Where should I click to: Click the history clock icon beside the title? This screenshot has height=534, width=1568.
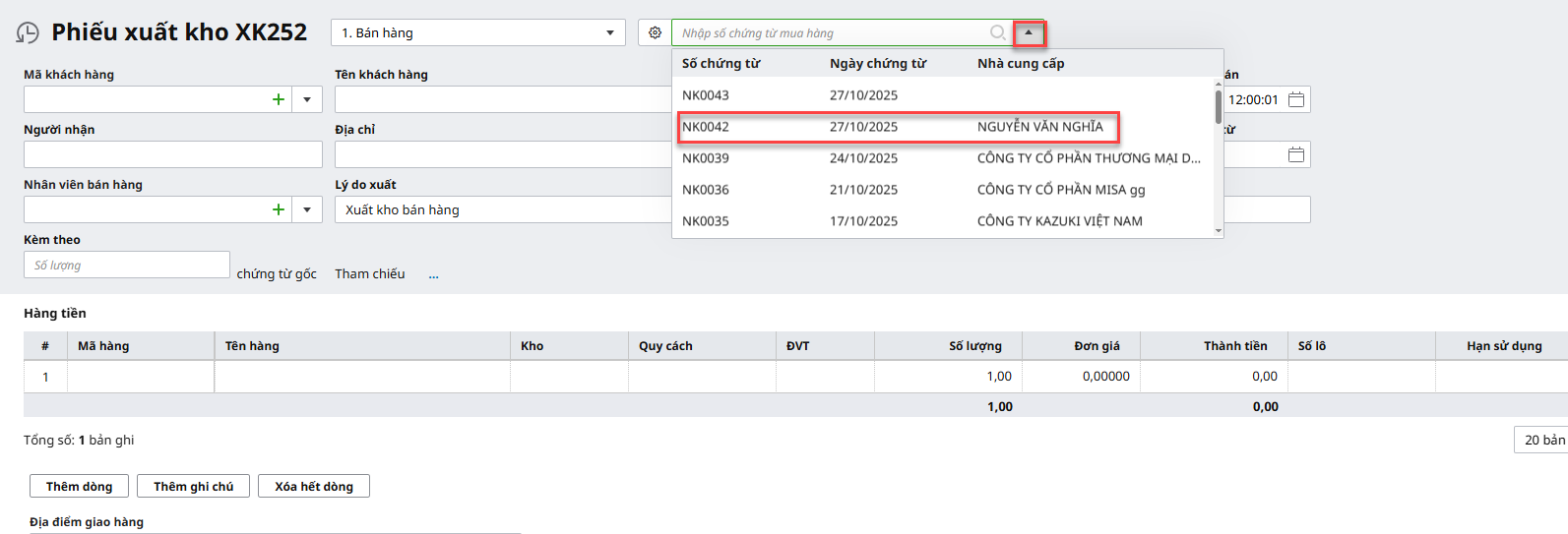tap(28, 33)
